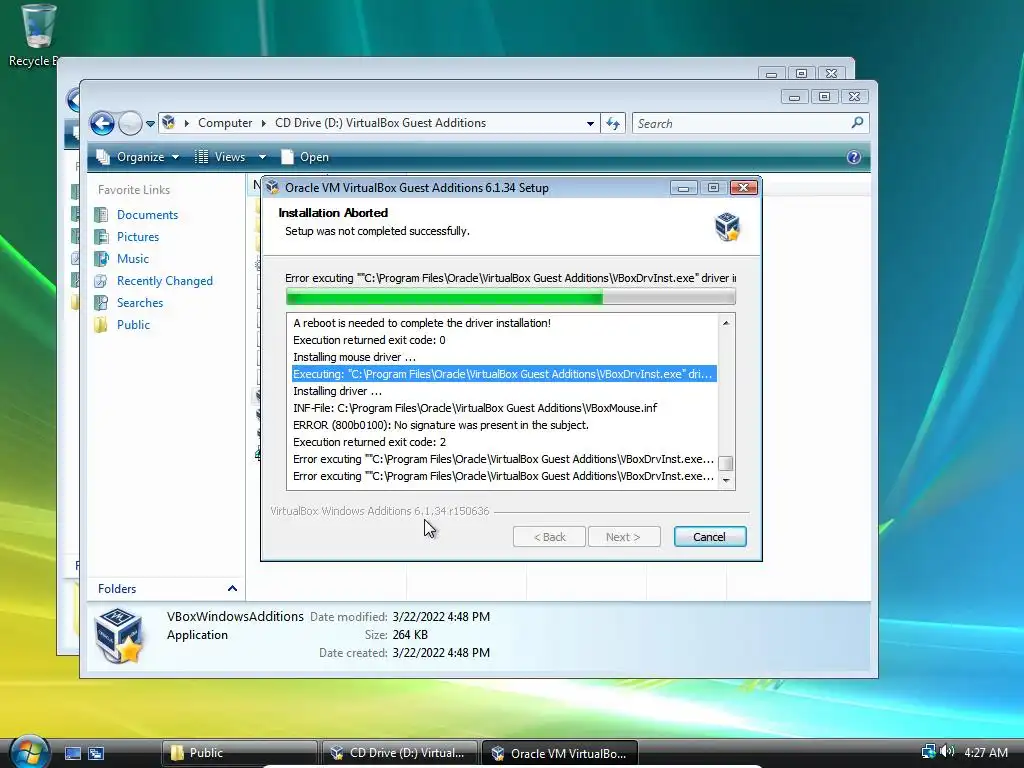Click the volume speaker tray icon

pyautogui.click(x=946, y=752)
